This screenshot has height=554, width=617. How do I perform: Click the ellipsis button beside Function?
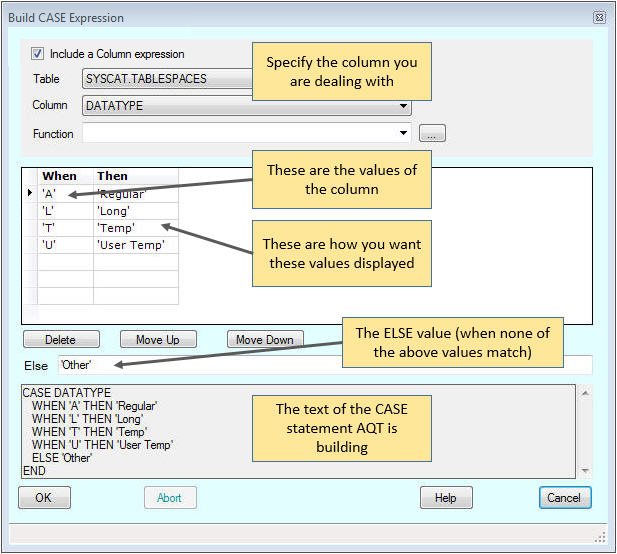tap(432, 133)
